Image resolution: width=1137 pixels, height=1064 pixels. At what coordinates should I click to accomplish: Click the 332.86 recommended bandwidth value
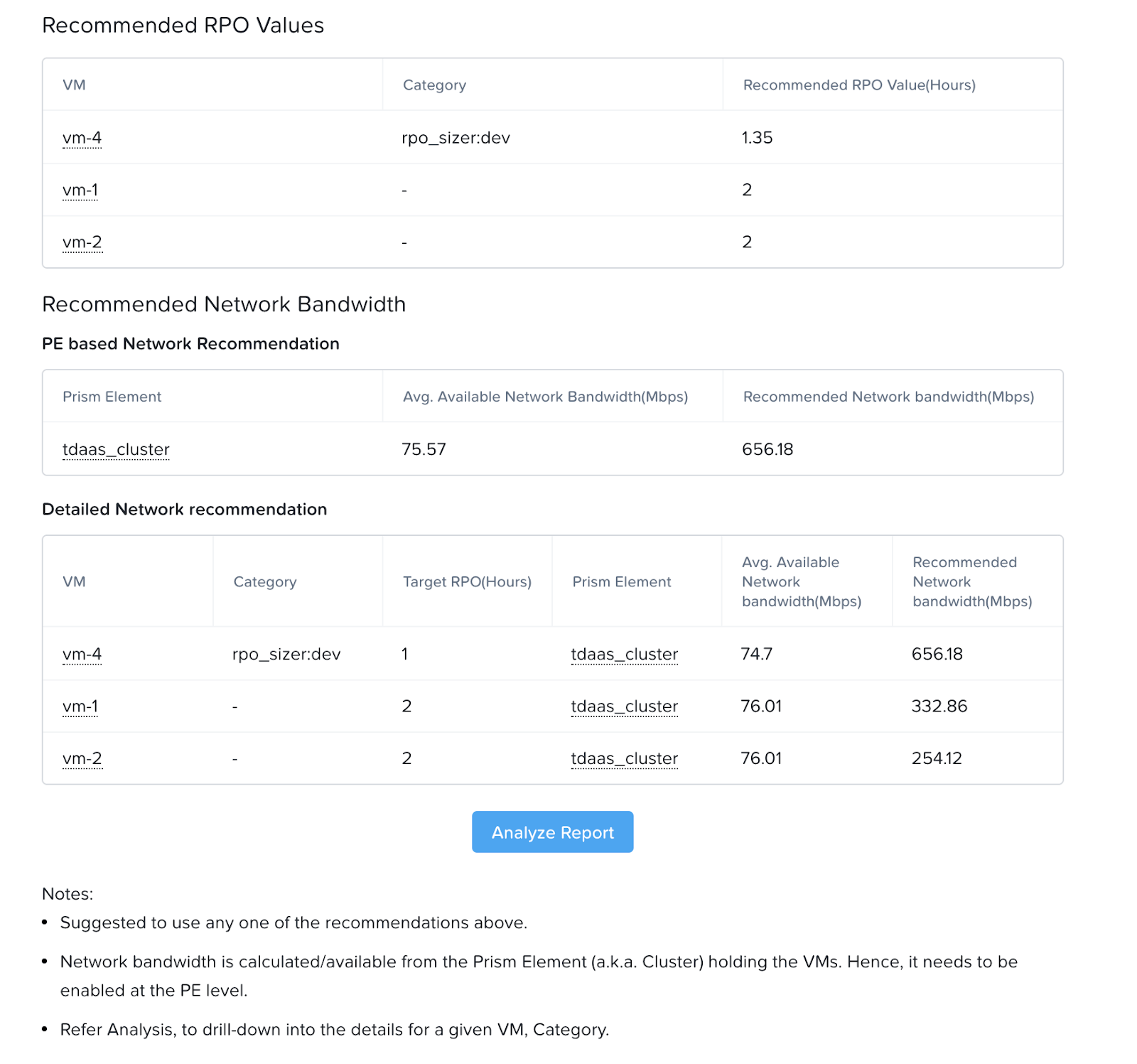(939, 706)
